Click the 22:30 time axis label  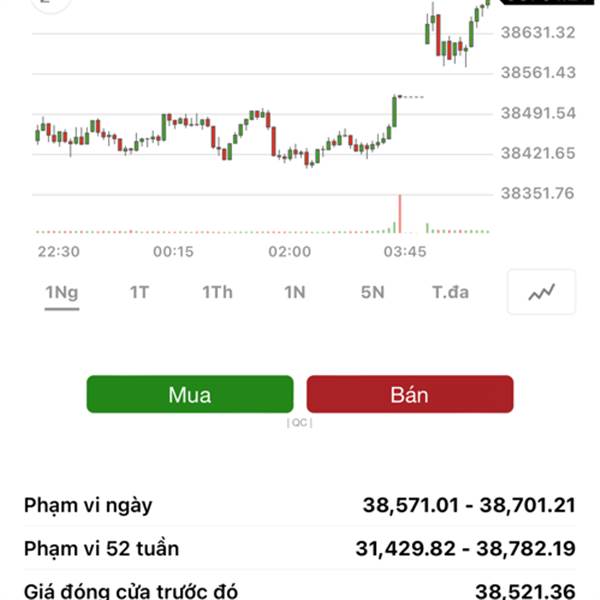tap(59, 252)
